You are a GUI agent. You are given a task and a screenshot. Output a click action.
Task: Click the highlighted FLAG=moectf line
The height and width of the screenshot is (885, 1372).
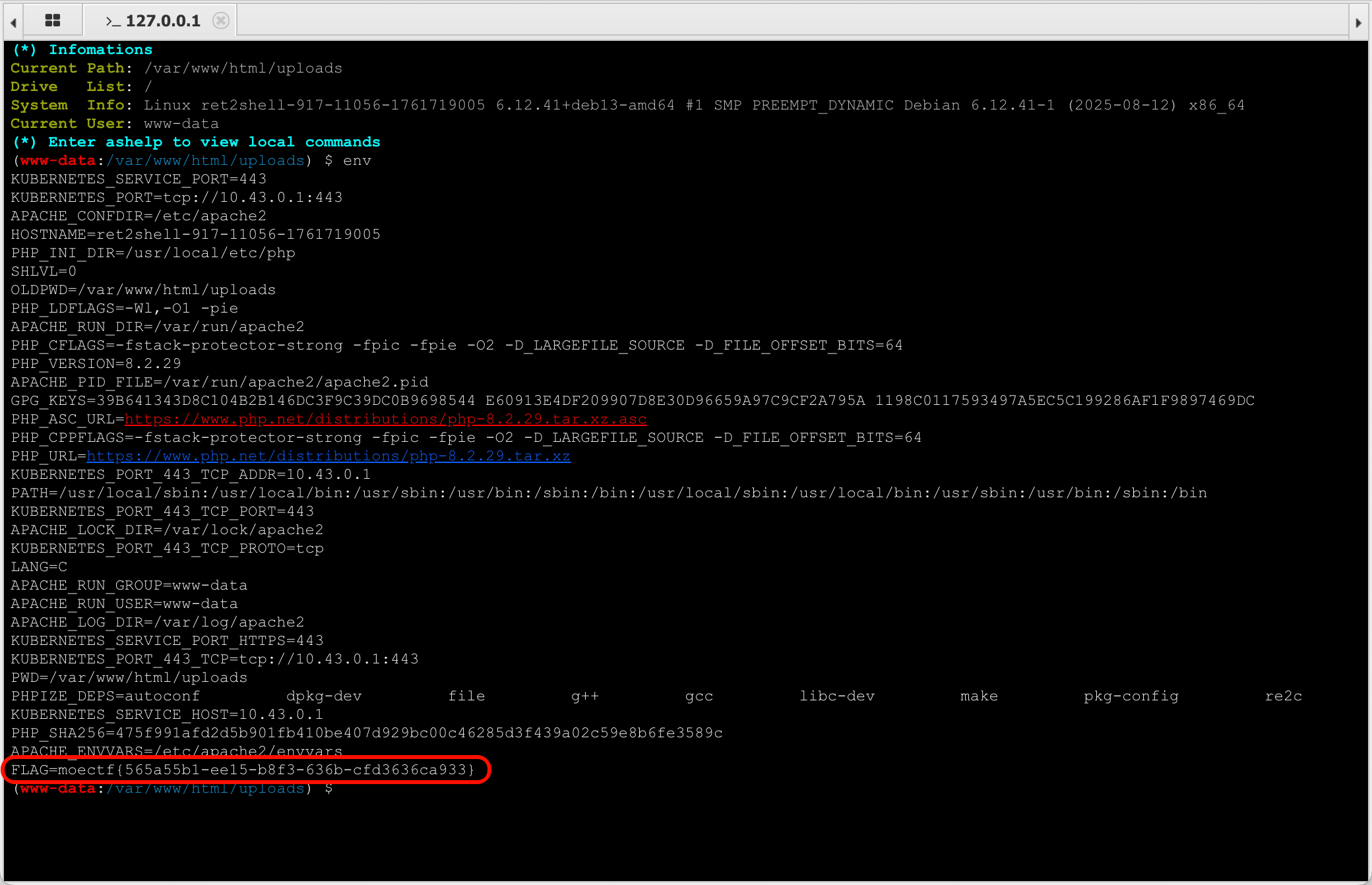pos(243,770)
